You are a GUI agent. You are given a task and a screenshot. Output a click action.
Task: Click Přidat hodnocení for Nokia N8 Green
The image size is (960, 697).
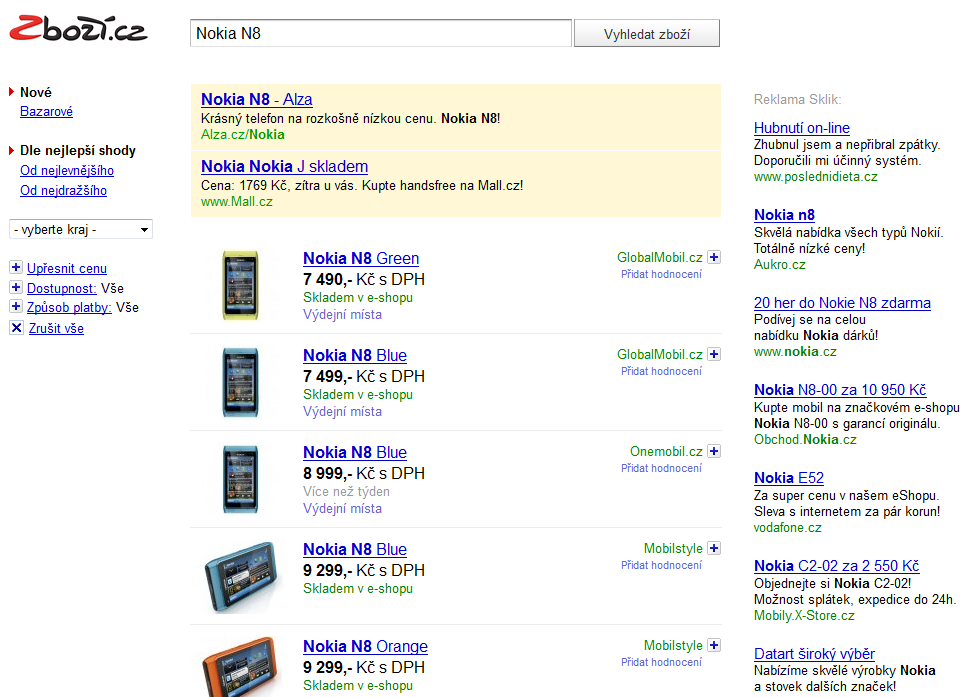(661, 274)
